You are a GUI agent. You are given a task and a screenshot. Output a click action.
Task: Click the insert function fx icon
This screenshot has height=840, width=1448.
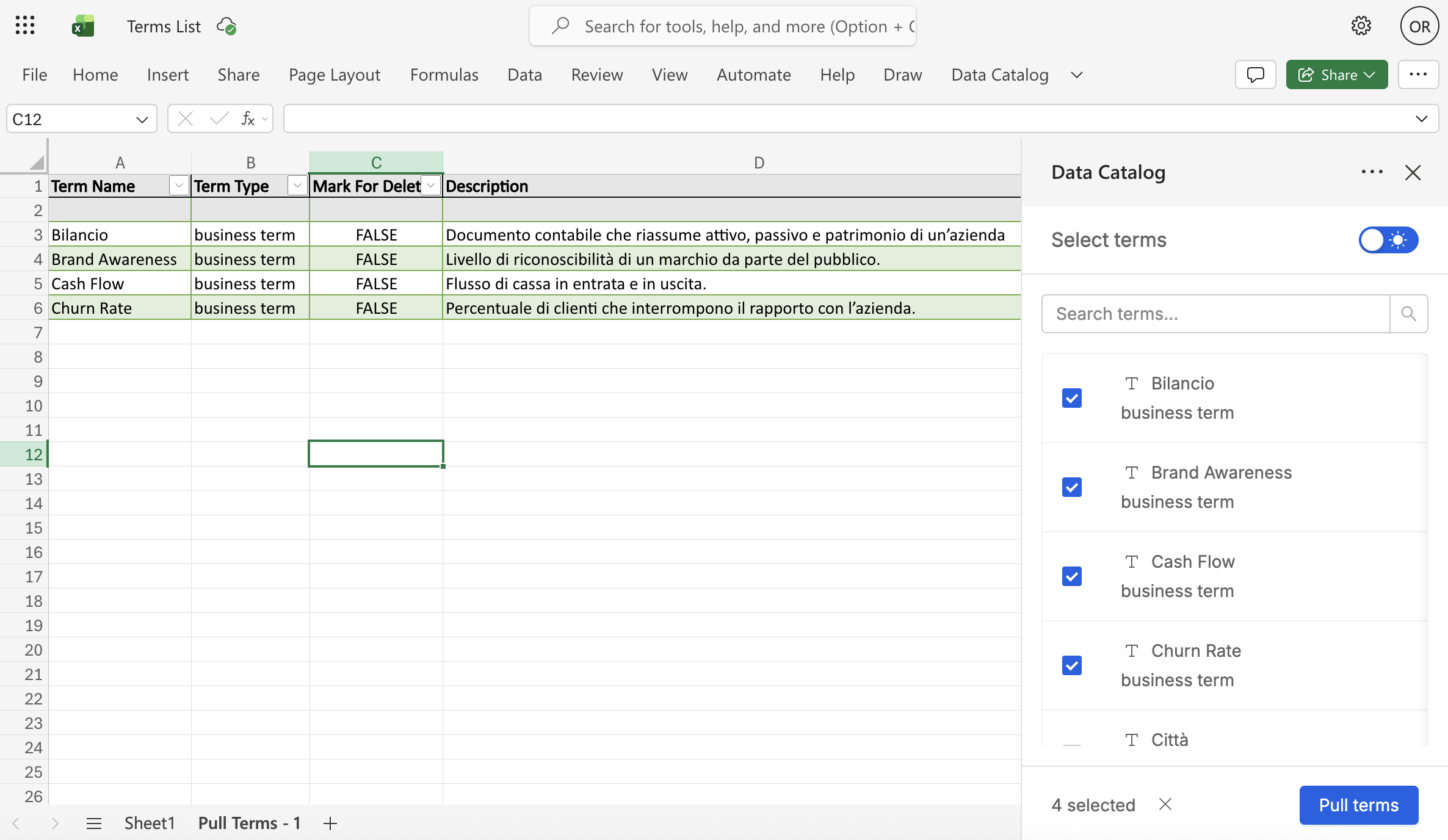pos(248,118)
